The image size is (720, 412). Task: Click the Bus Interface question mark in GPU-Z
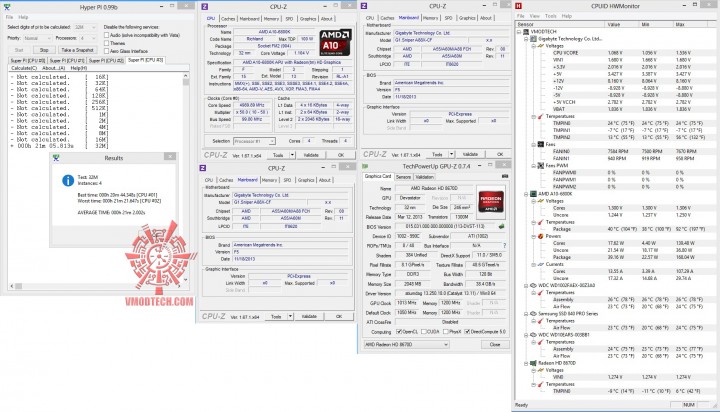tap(505, 246)
